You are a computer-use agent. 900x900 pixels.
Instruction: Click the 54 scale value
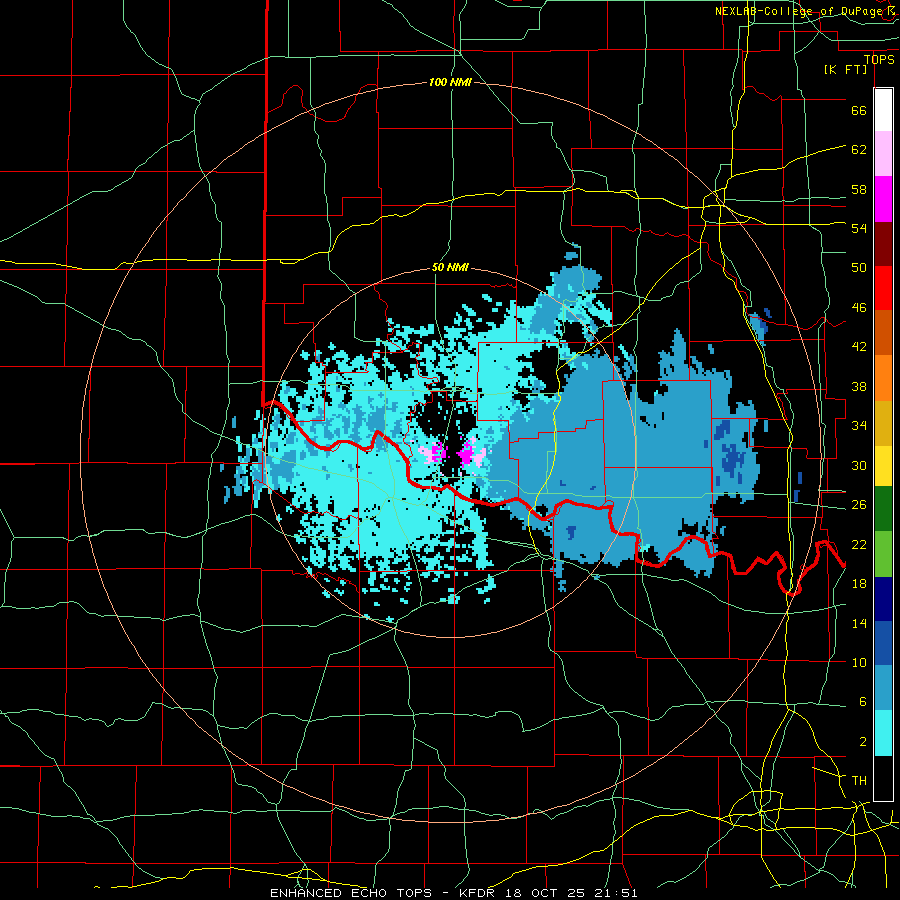pyautogui.click(x=859, y=228)
